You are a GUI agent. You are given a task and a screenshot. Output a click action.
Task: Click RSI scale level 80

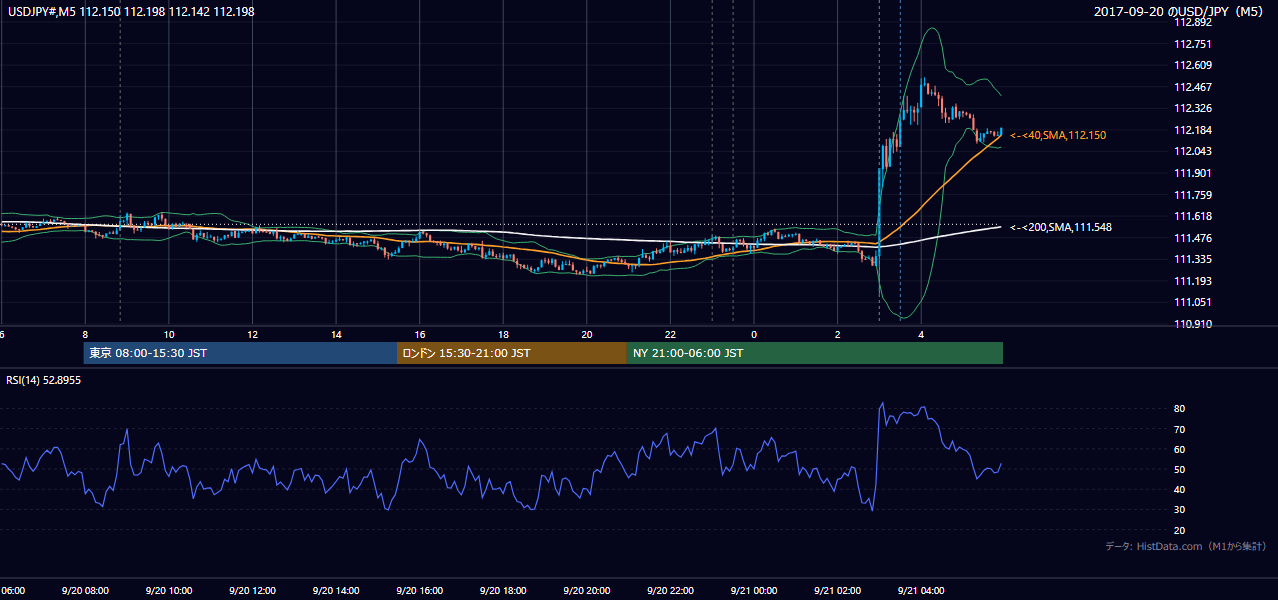pyautogui.click(x=1180, y=409)
